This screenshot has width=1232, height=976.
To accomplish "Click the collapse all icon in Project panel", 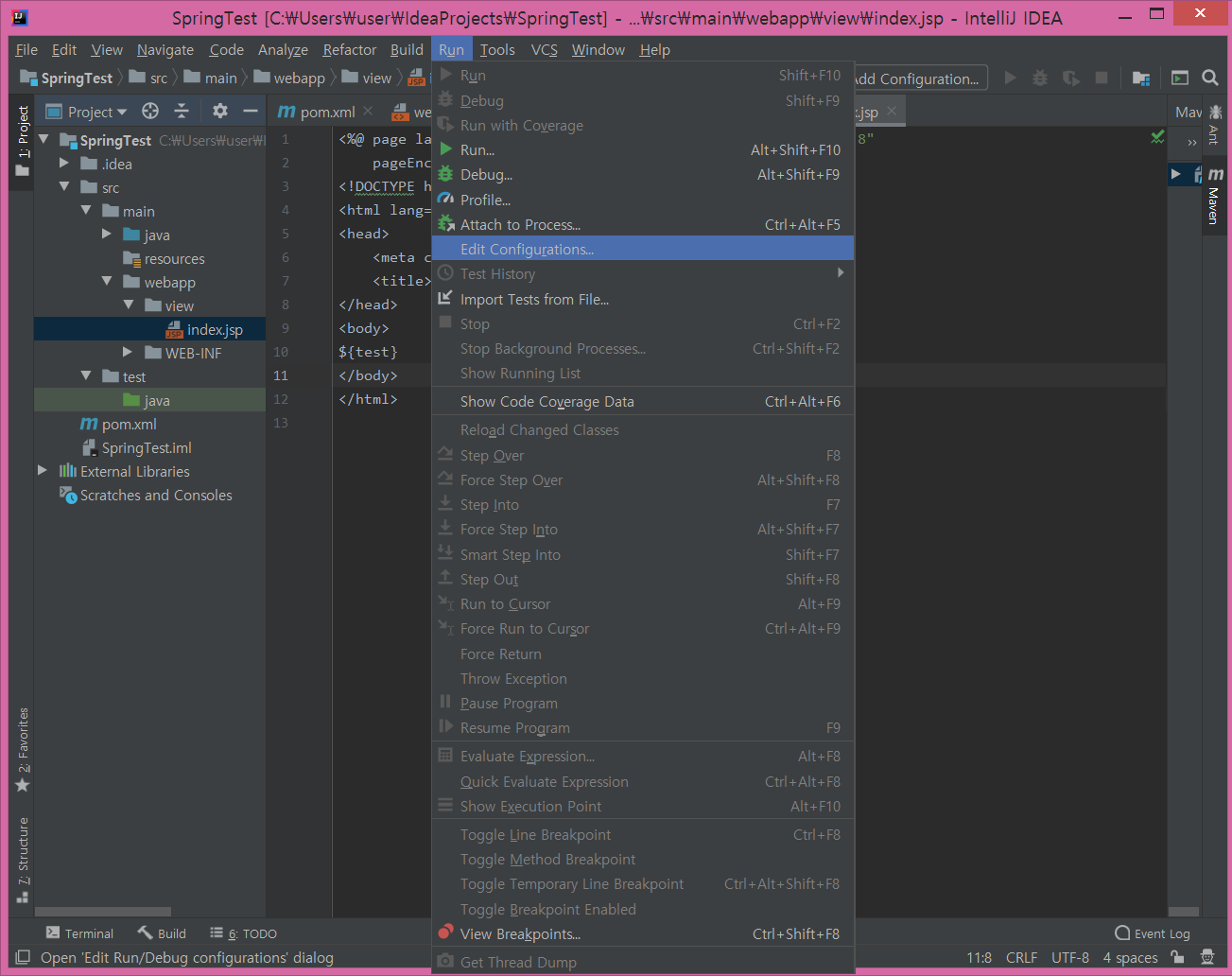I will coord(182,112).
